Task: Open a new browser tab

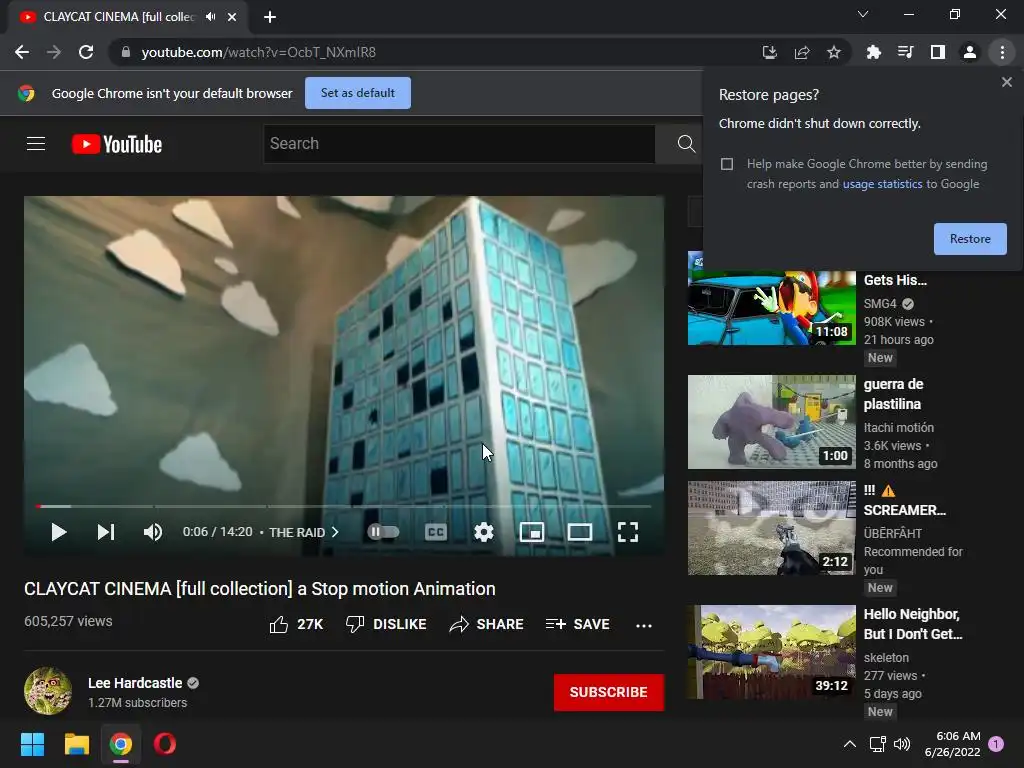Action: point(270,17)
